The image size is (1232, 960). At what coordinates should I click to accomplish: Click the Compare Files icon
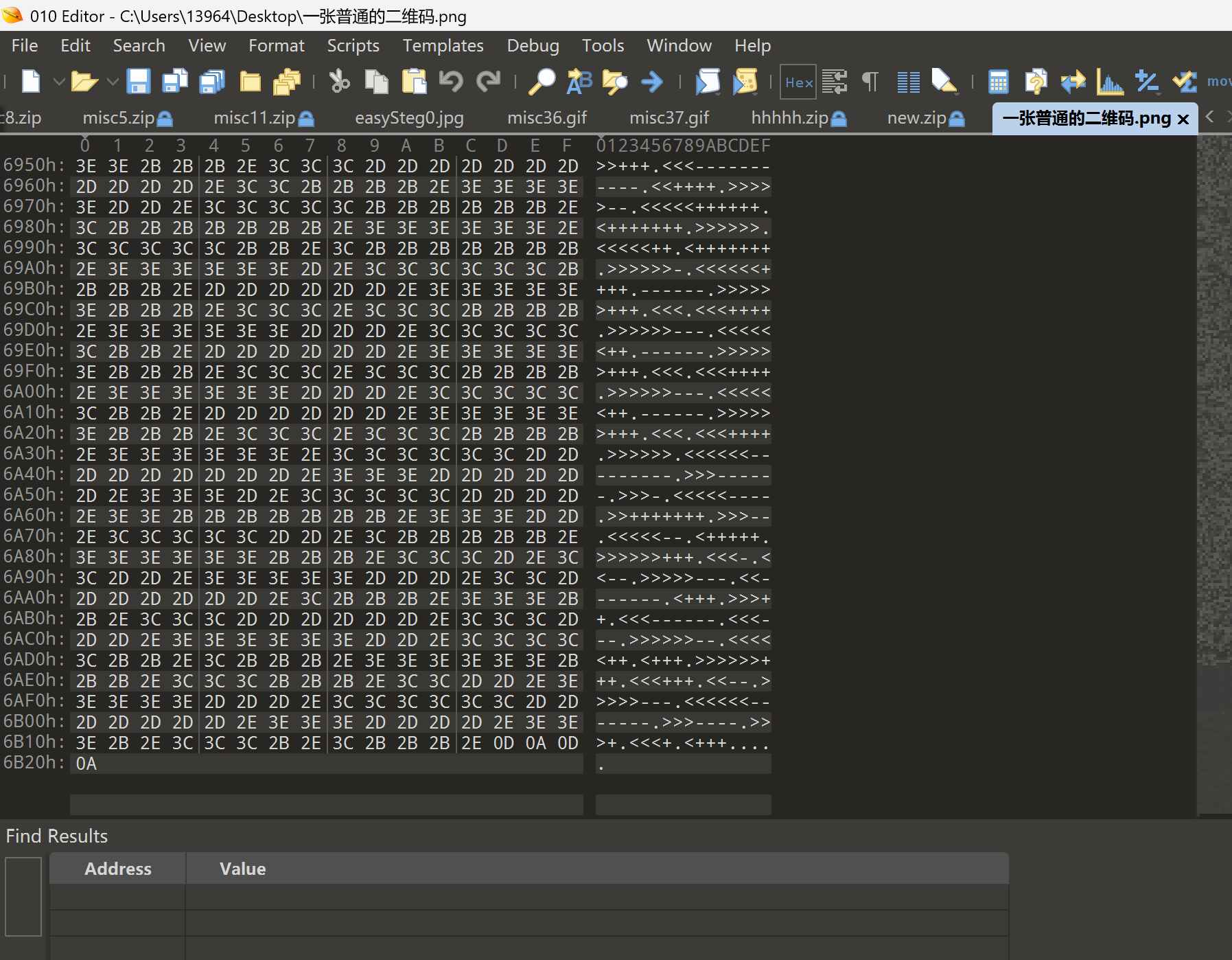[x=1036, y=82]
